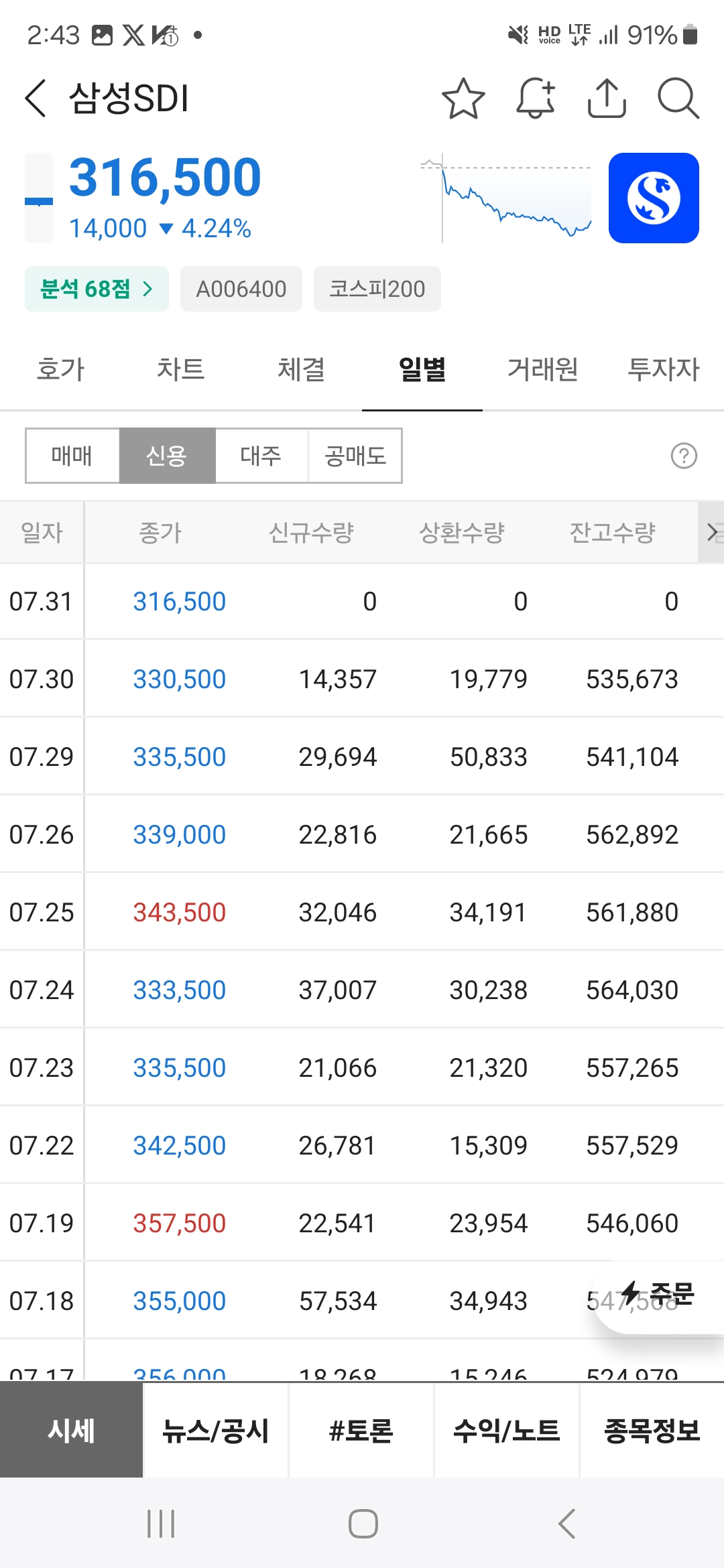Image resolution: width=724 pixels, height=1568 pixels.
Task: Tap the blue Shinhan logo icon
Action: [654, 198]
